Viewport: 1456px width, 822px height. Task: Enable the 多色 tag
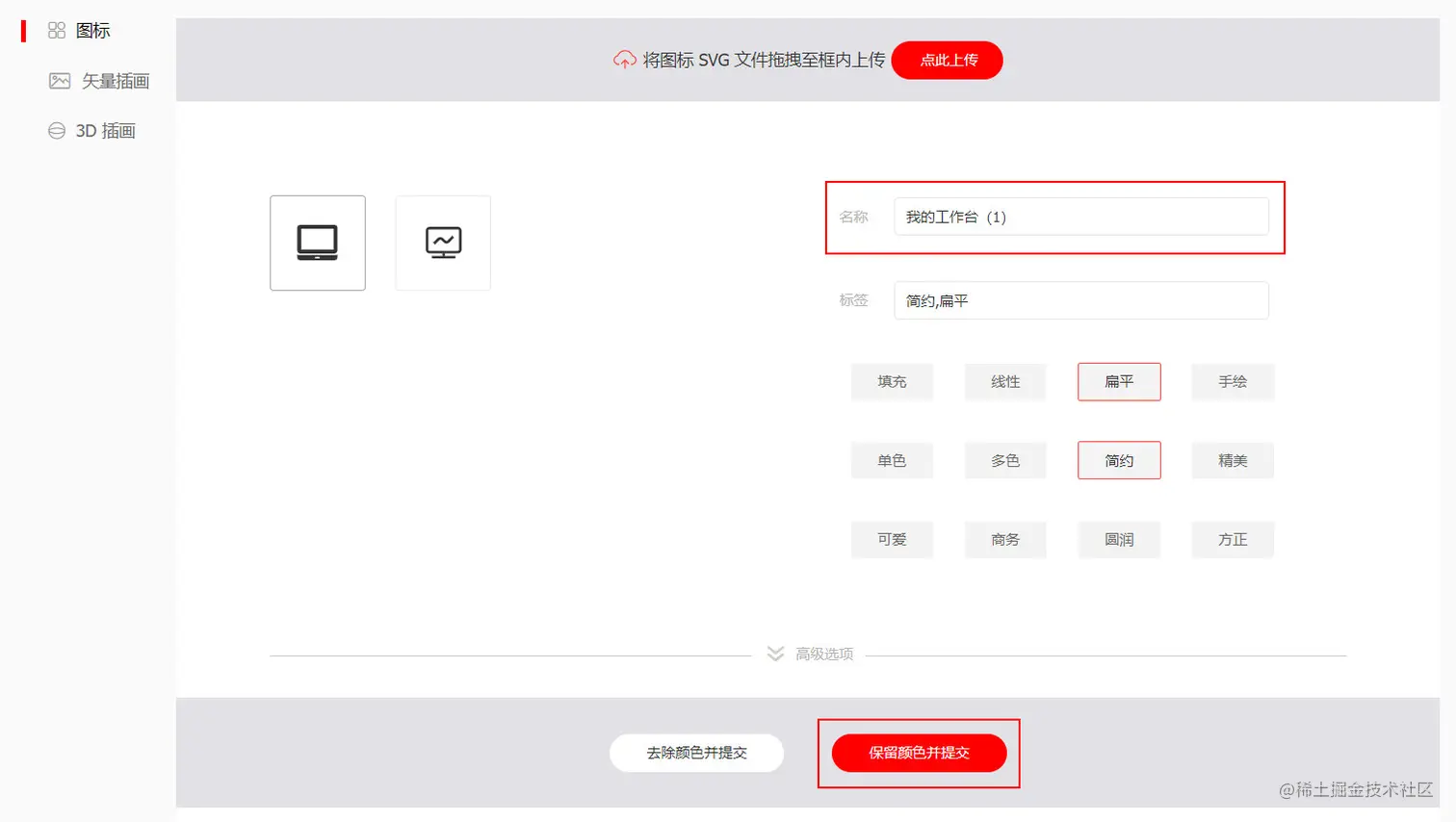[x=1005, y=461]
